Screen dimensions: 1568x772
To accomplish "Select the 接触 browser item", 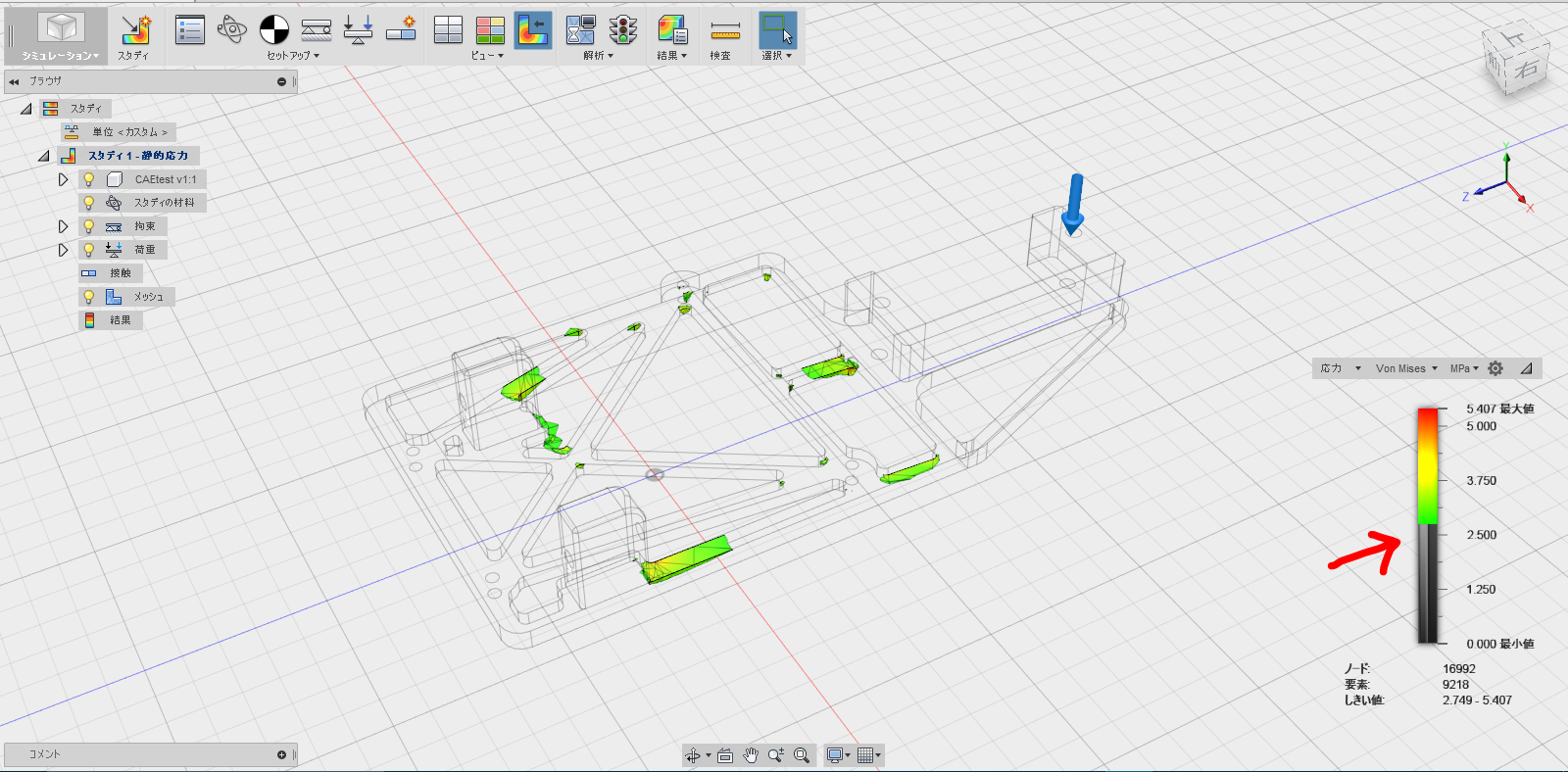I will point(111,273).
